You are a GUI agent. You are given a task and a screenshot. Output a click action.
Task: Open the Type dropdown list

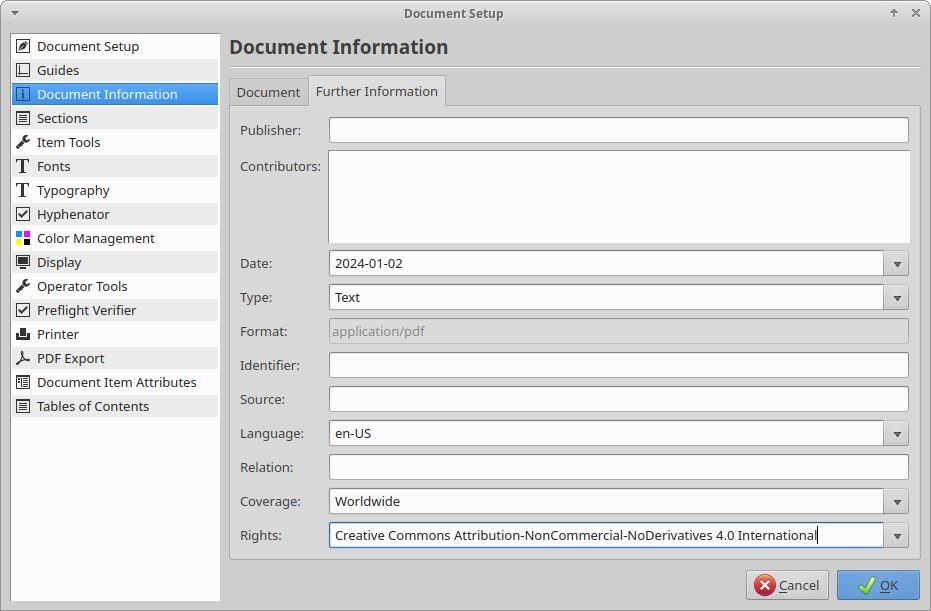coord(896,298)
